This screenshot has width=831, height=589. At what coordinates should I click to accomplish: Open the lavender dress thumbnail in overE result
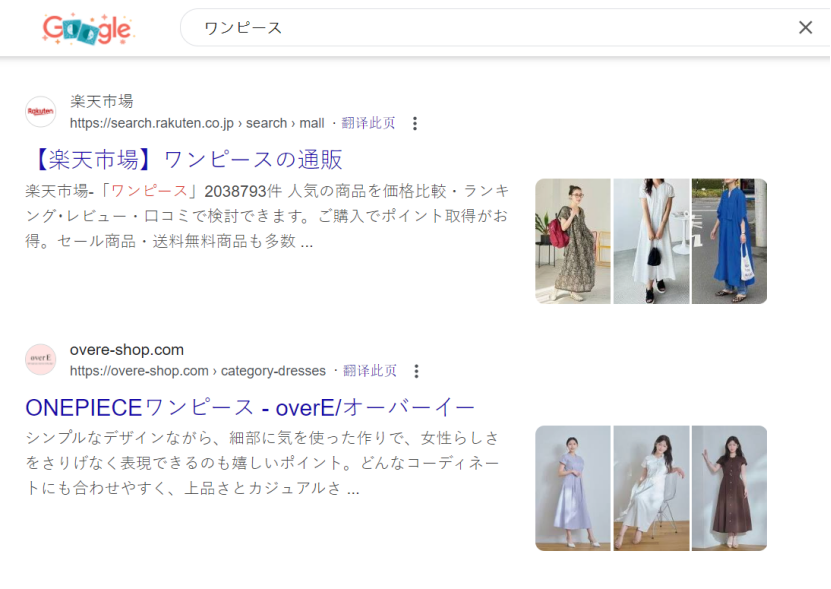pos(573,488)
